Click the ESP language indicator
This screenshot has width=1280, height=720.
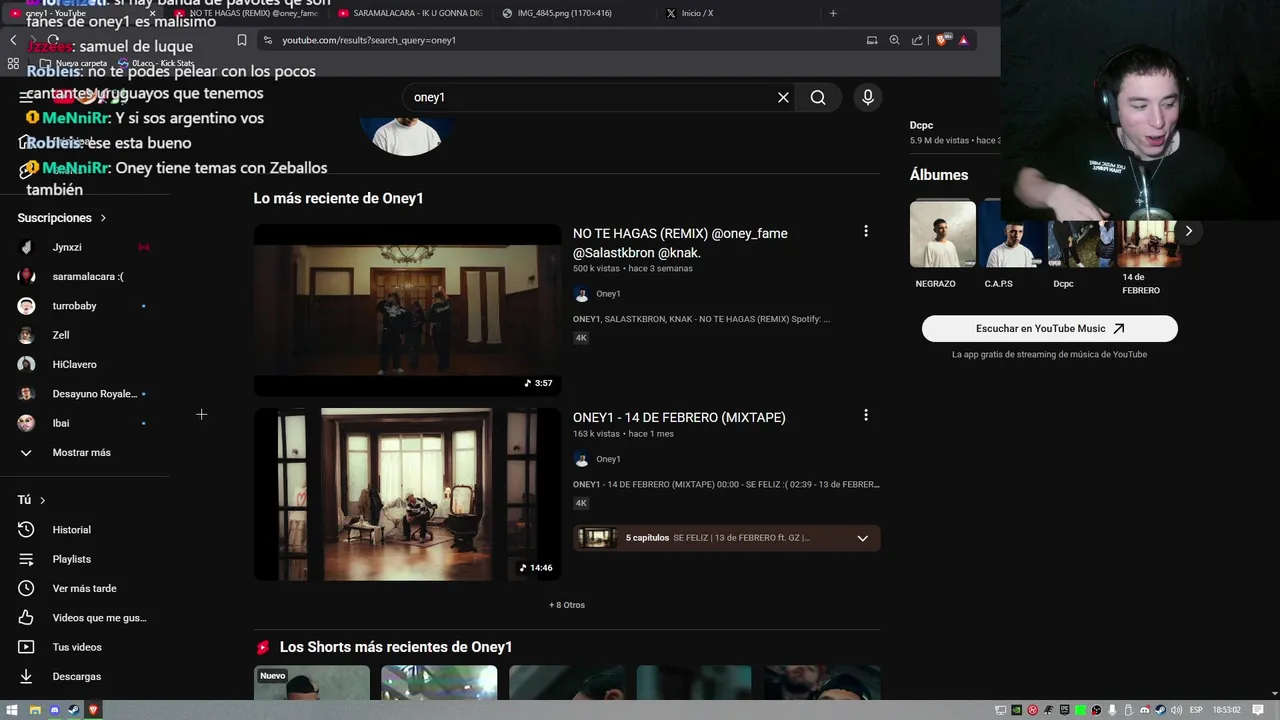point(1196,710)
